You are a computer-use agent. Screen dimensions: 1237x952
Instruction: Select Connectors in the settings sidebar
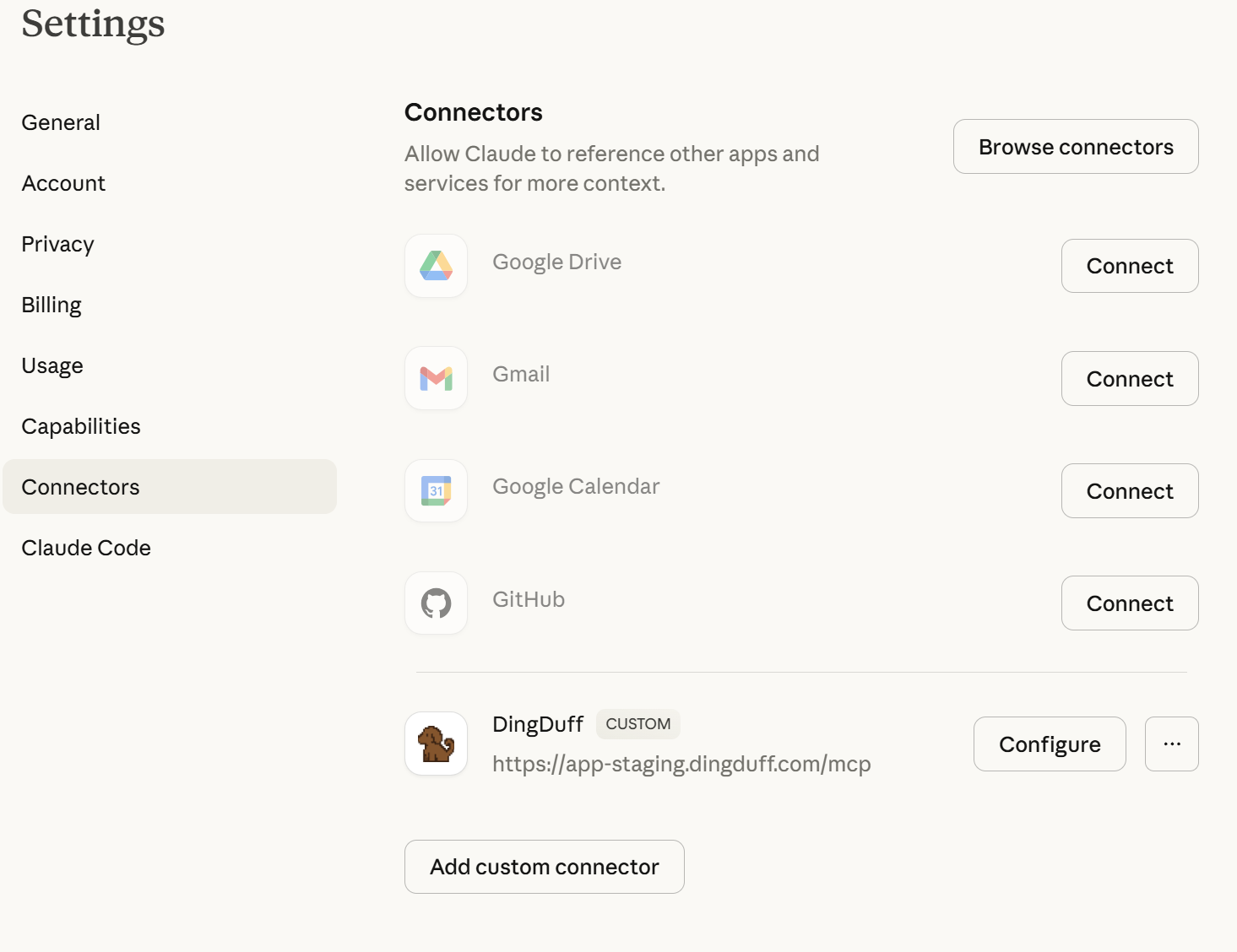click(80, 486)
